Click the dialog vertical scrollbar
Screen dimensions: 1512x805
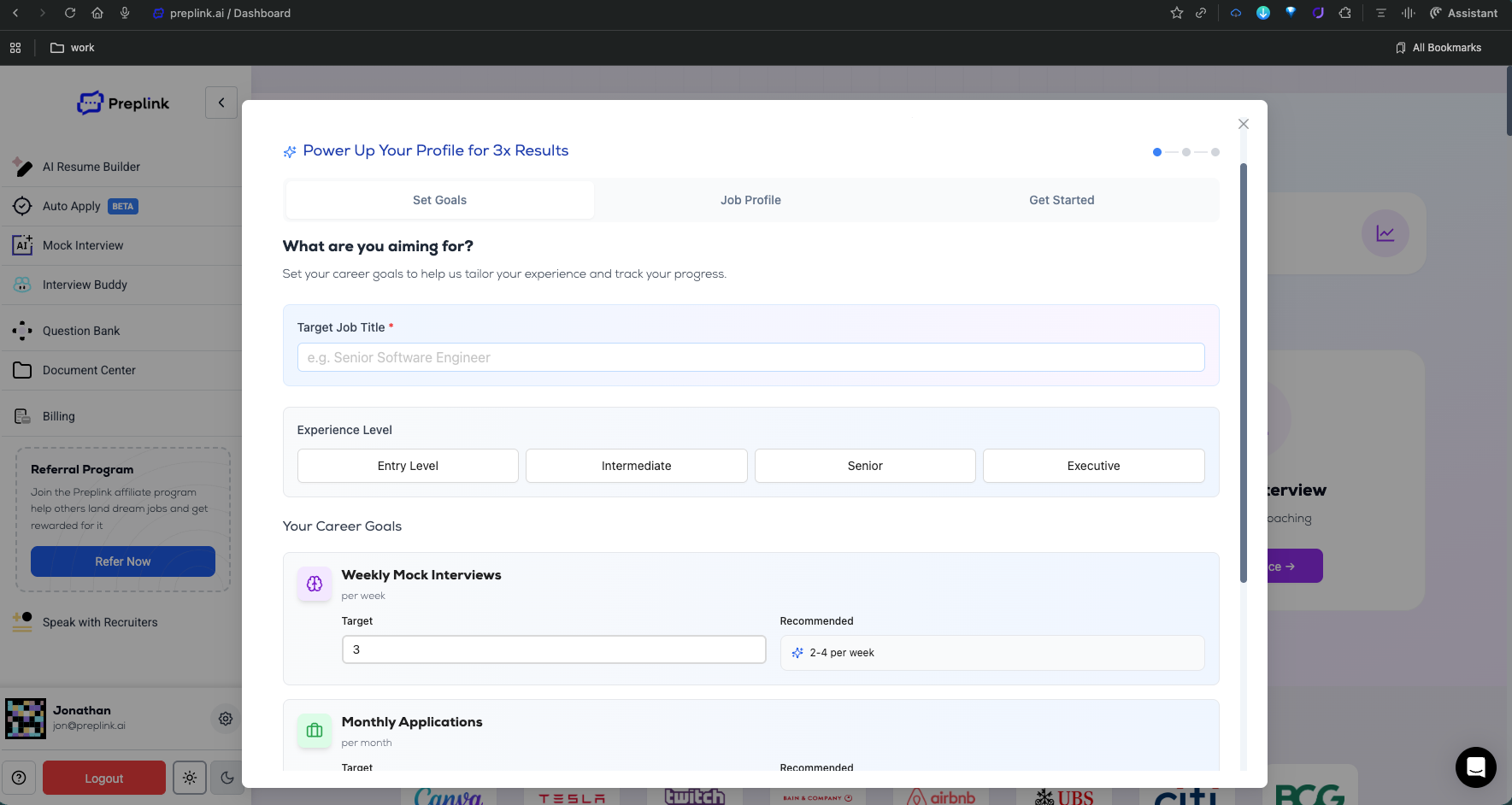(1244, 373)
